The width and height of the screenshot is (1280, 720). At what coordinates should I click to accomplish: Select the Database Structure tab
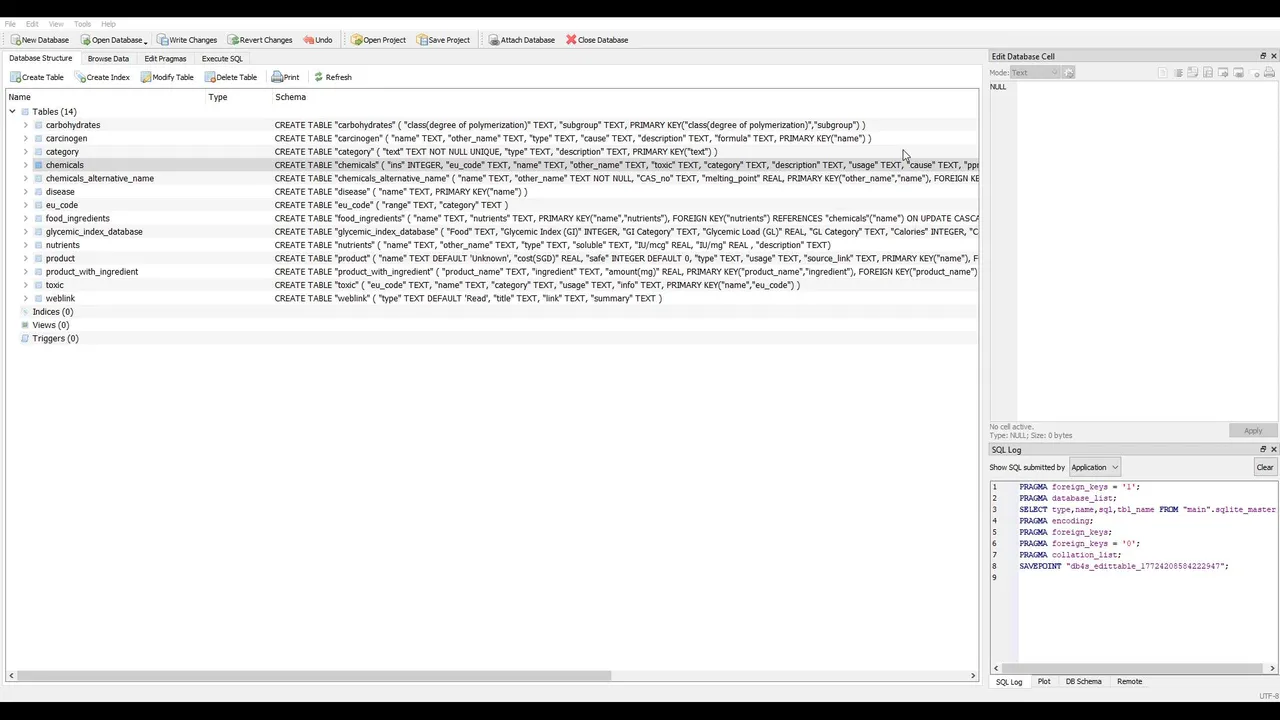[x=41, y=58]
